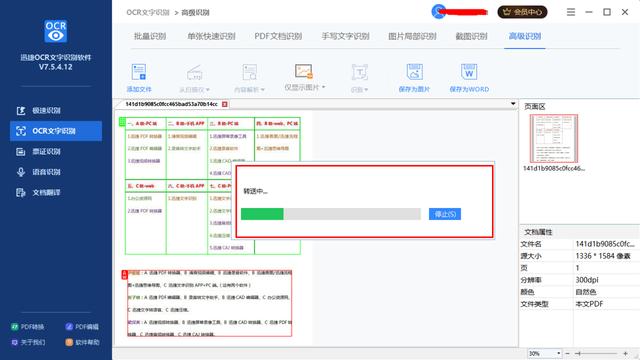Screen dimensions: 640x360
Task: Click the 添加文件 add file icon
Action: [139, 78]
